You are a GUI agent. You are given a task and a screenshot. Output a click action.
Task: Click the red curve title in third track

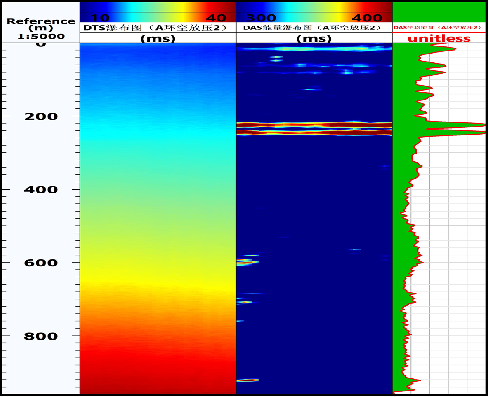tap(437, 27)
